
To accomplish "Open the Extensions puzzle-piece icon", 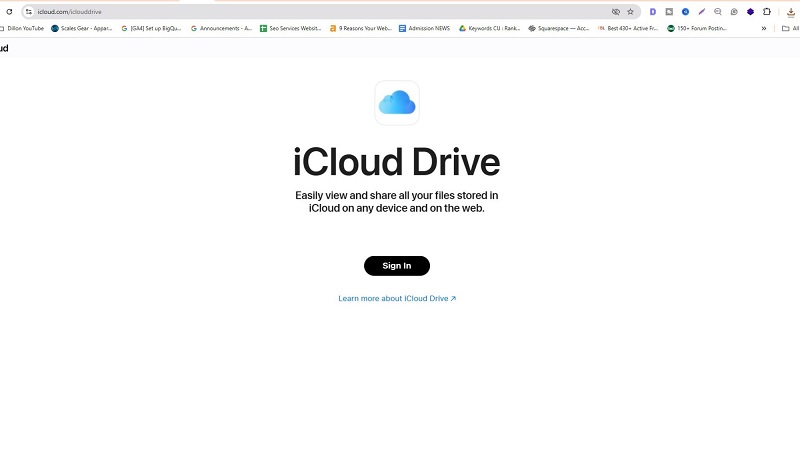I will tap(767, 12).
